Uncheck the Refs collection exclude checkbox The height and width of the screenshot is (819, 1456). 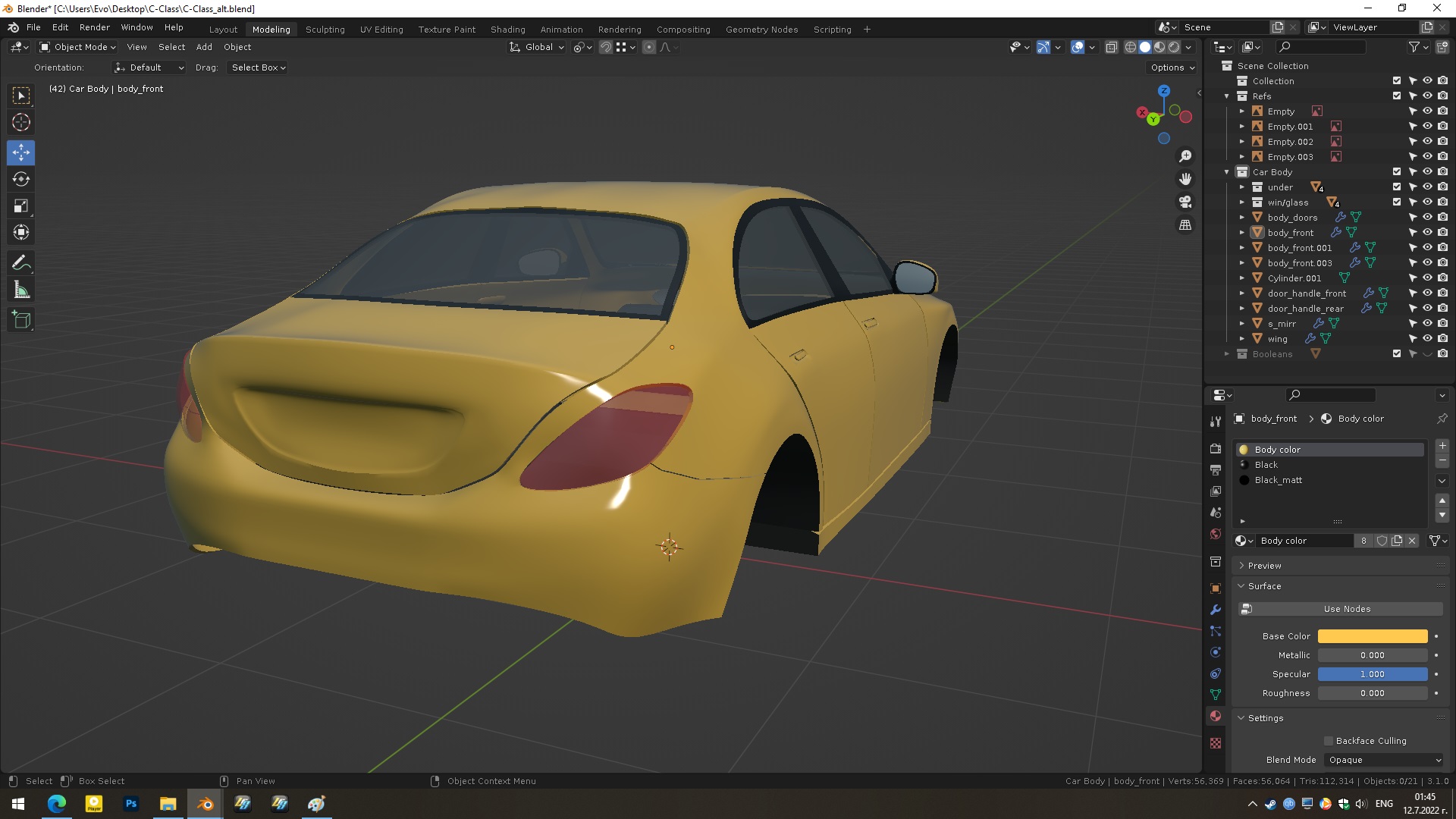[1397, 96]
